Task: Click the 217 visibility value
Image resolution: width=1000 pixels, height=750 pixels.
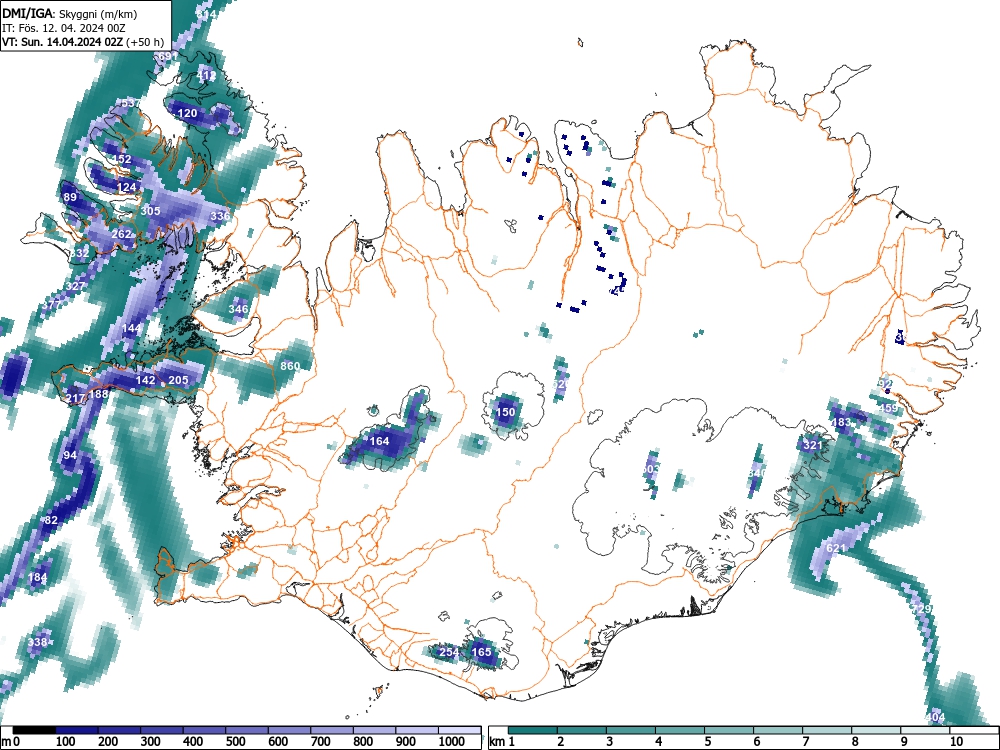Action: pyautogui.click(x=75, y=399)
